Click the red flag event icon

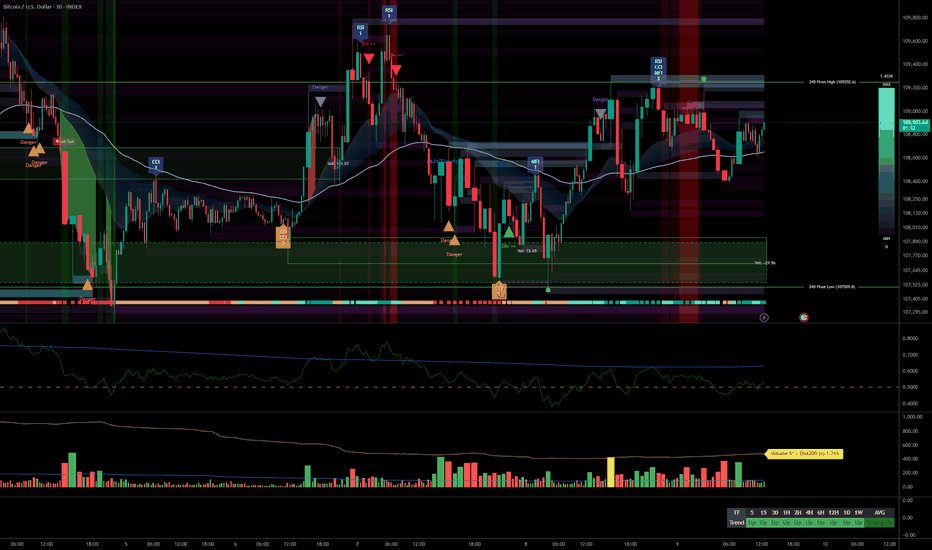tap(804, 318)
